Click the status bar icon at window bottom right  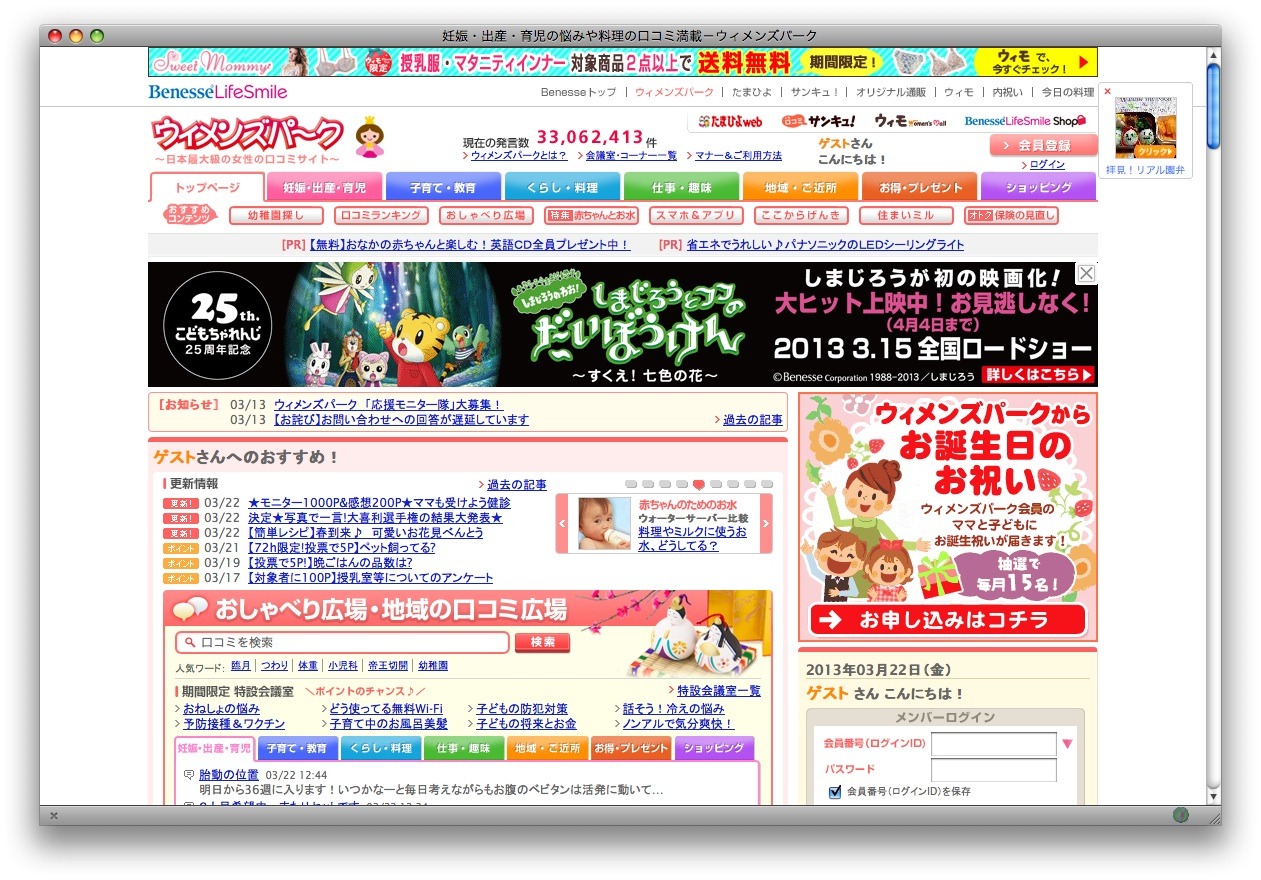click(x=1181, y=815)
